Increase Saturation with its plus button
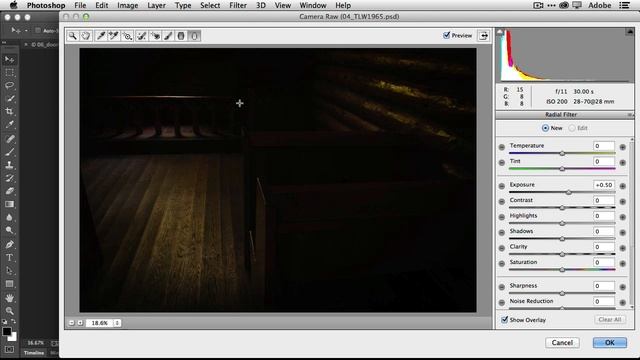 [622, 264]
